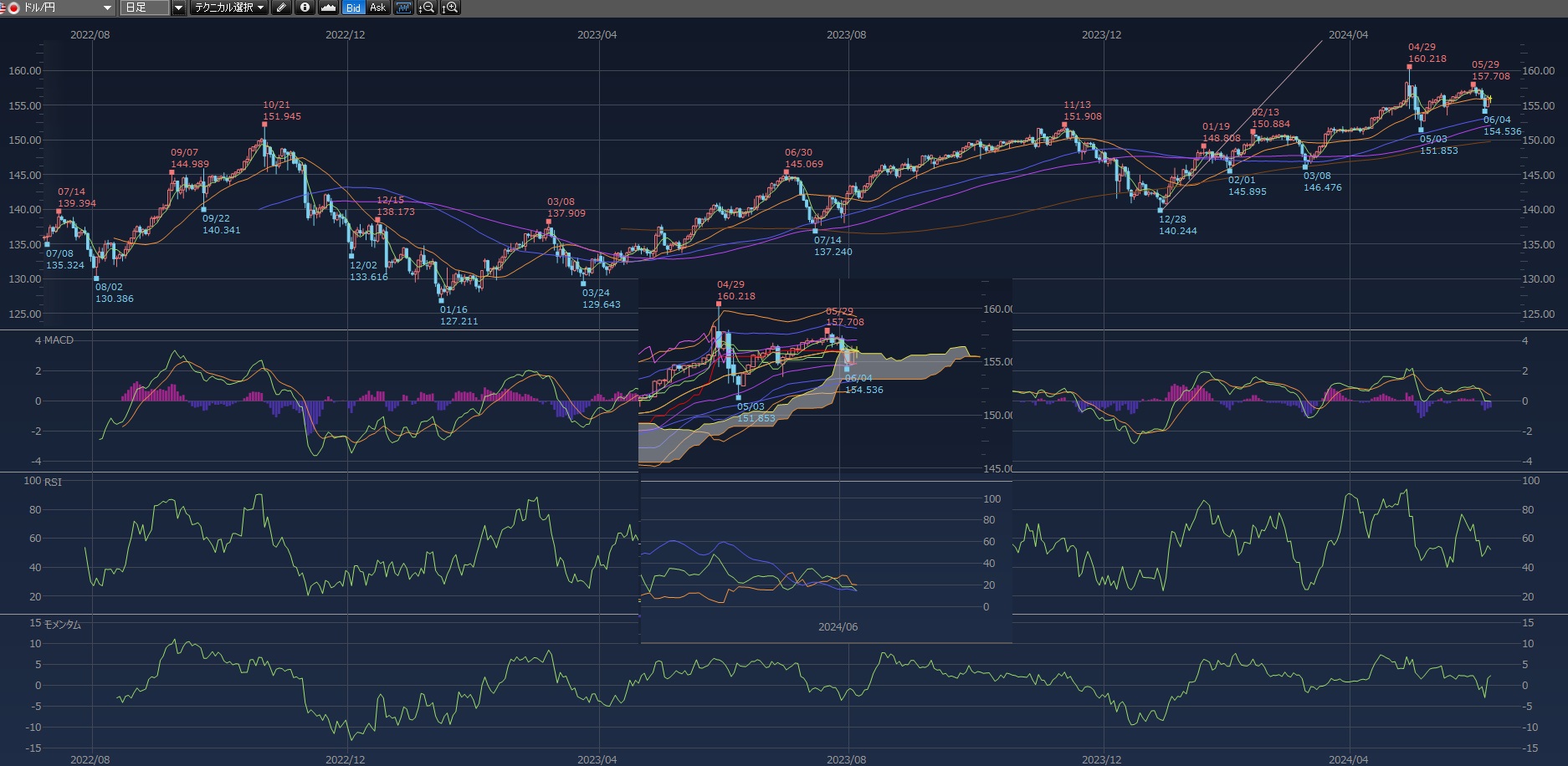Switch price display to Ask
This screenshot has height=766, width=1568.
[x=377, y=8]
